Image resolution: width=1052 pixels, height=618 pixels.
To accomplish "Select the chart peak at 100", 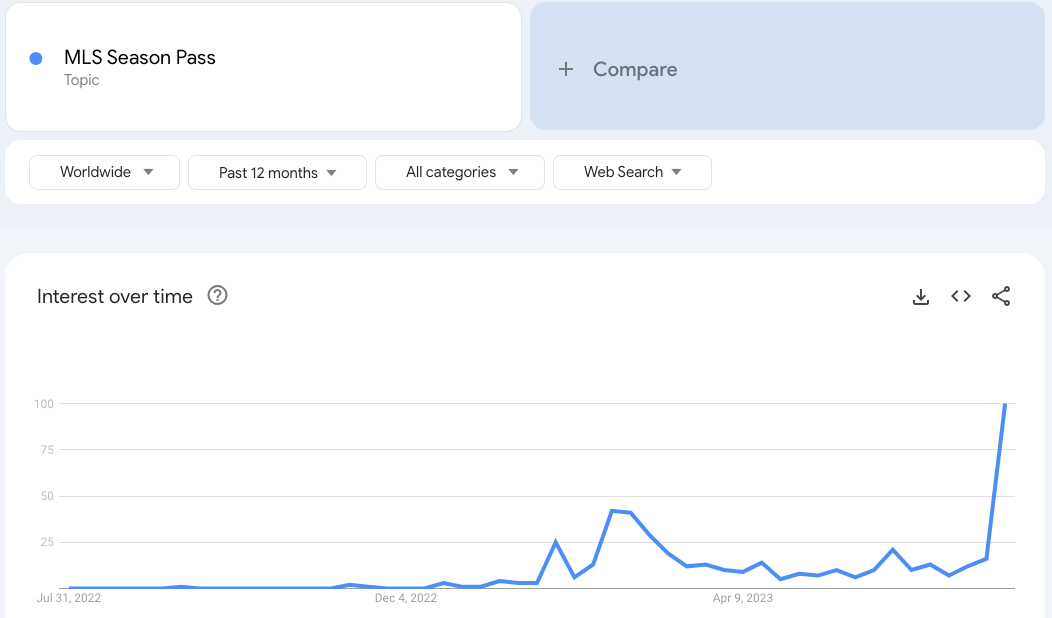I will click(x=1004, y=404).
